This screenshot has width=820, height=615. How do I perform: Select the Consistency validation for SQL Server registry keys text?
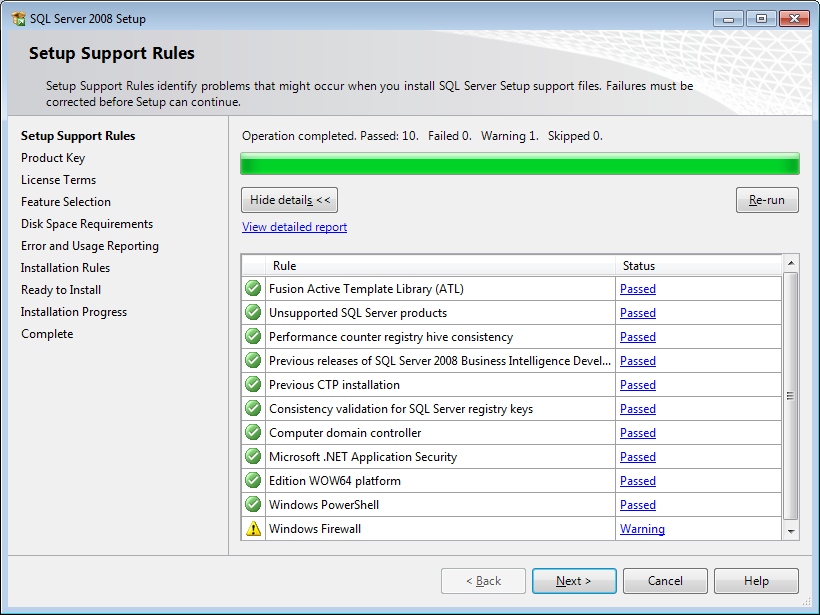[401, 409]
